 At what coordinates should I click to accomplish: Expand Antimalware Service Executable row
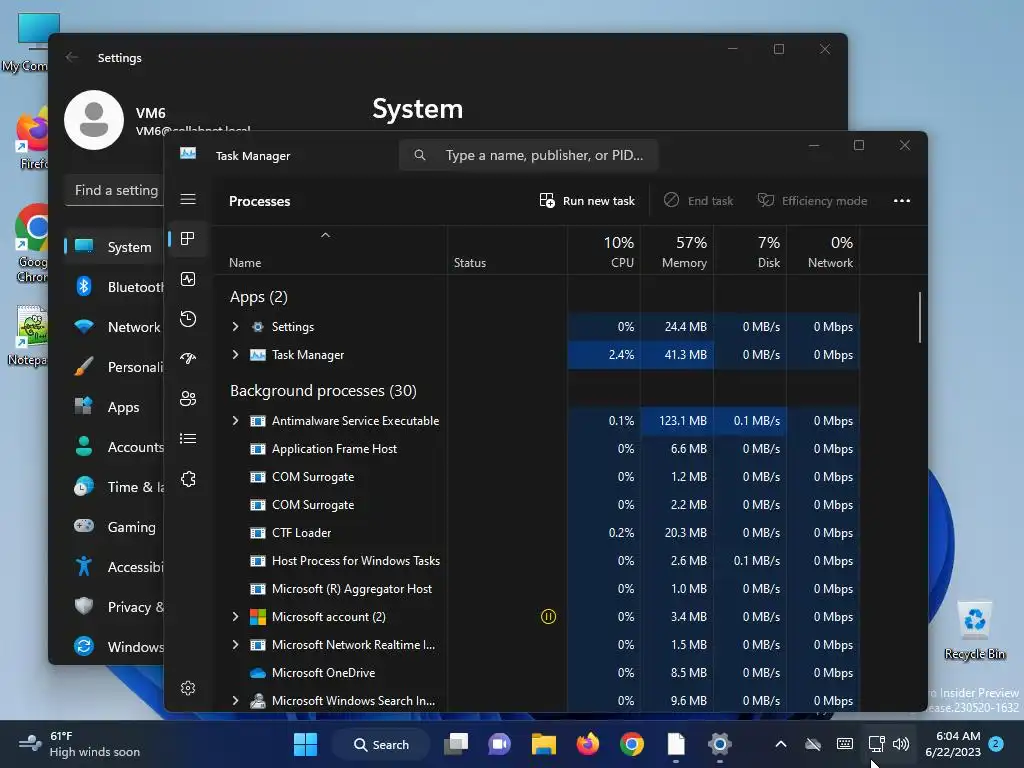(235, 421)
